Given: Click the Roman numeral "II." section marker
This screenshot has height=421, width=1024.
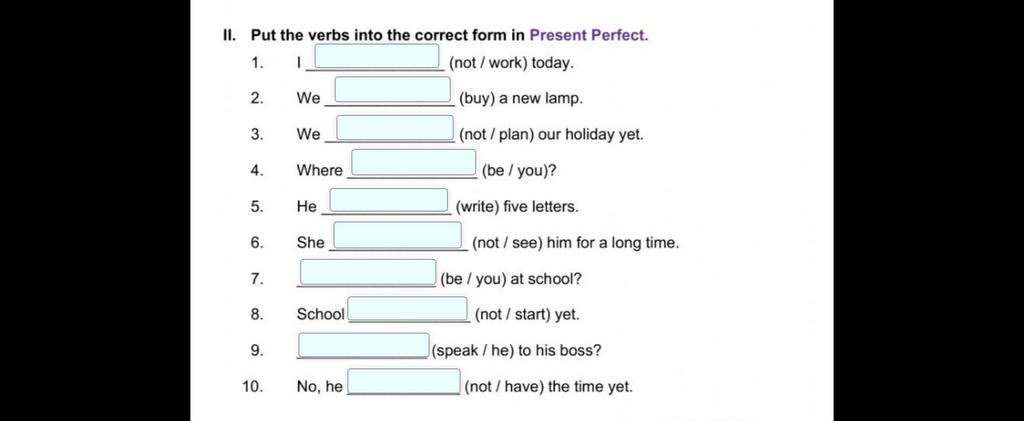Looking at the screenshot, I should [230, 35].
